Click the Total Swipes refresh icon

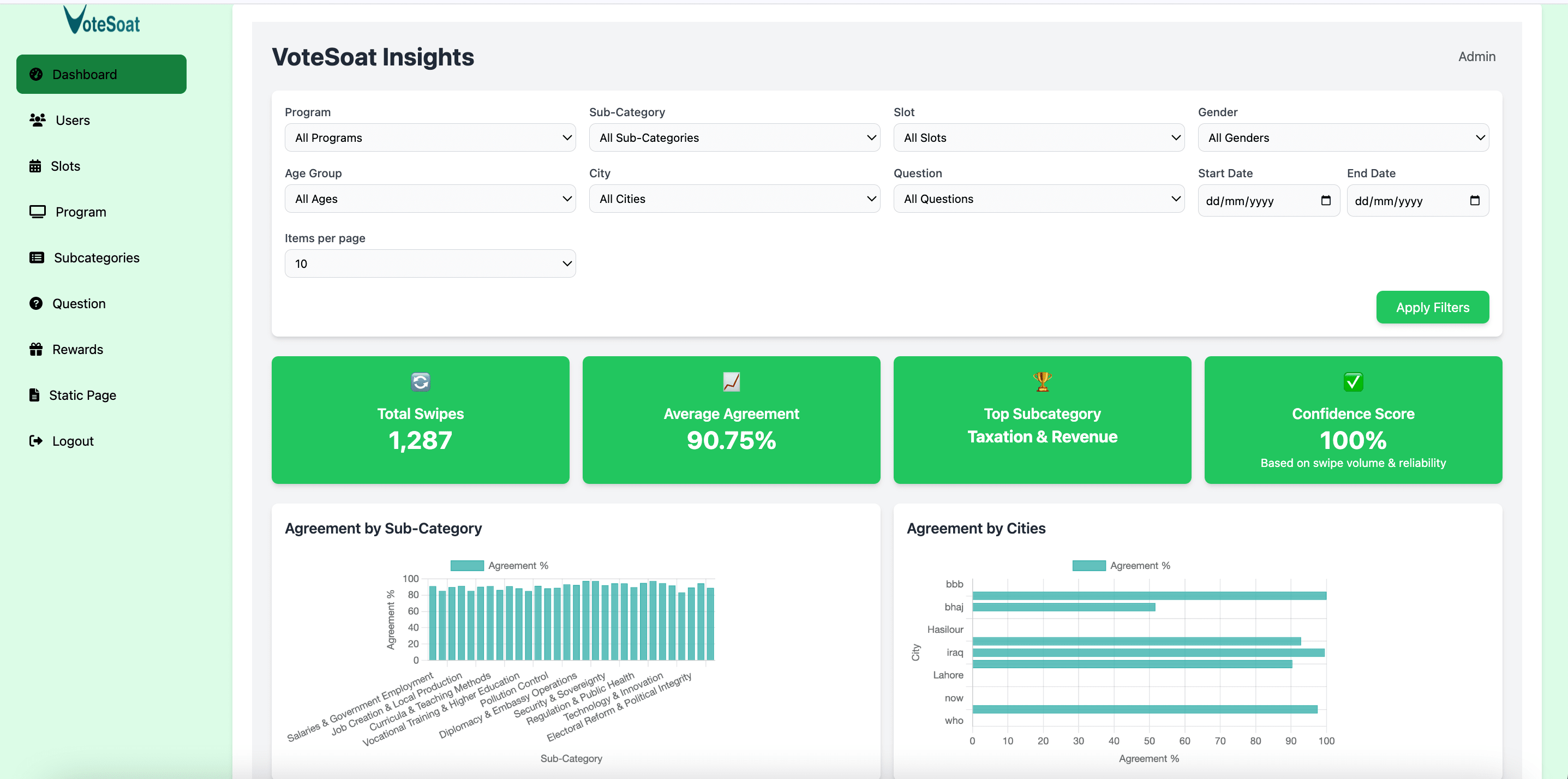(x=421, y=381)
